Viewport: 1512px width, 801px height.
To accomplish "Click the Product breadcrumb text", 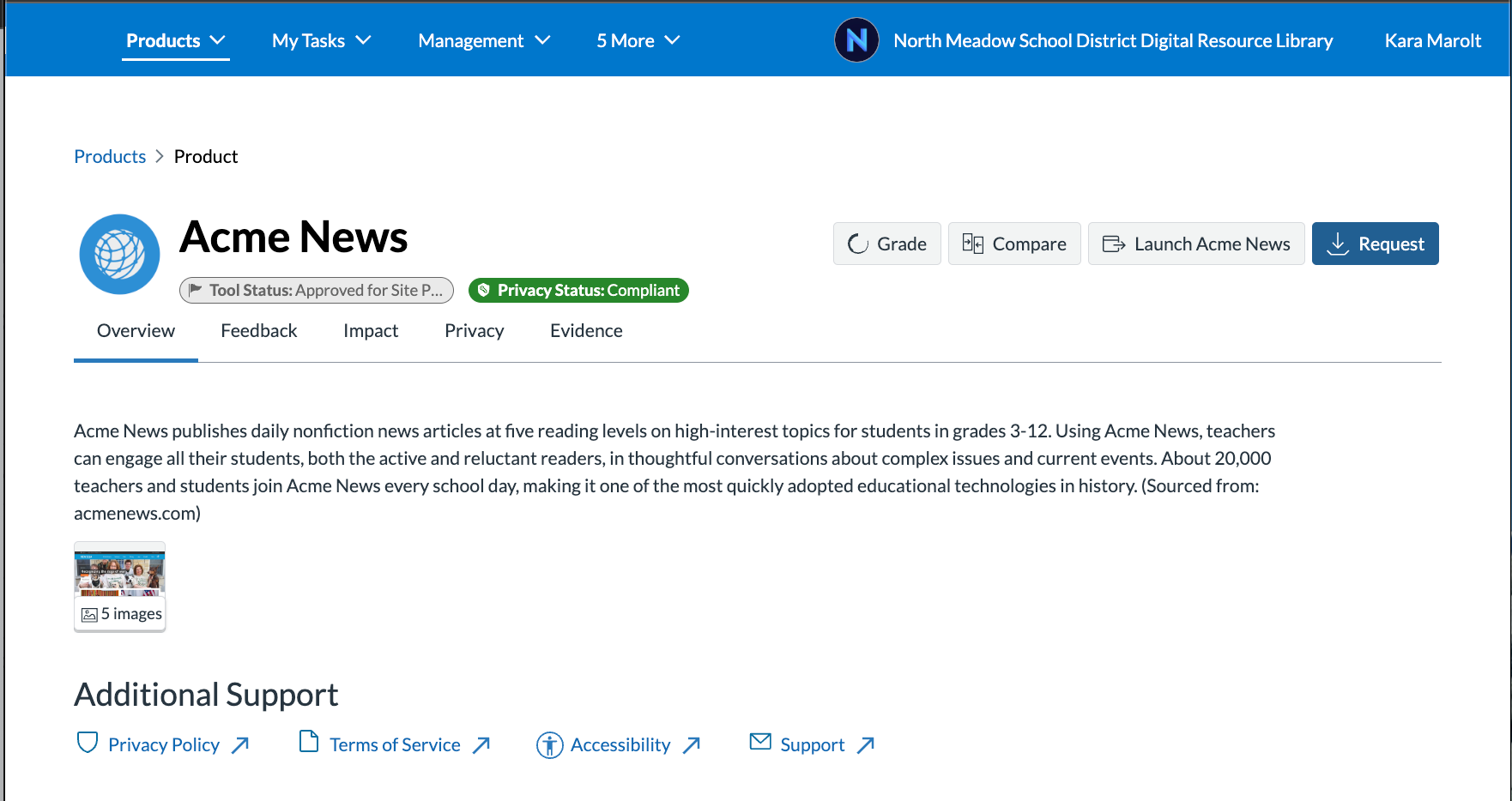I will tap(206, 156).
